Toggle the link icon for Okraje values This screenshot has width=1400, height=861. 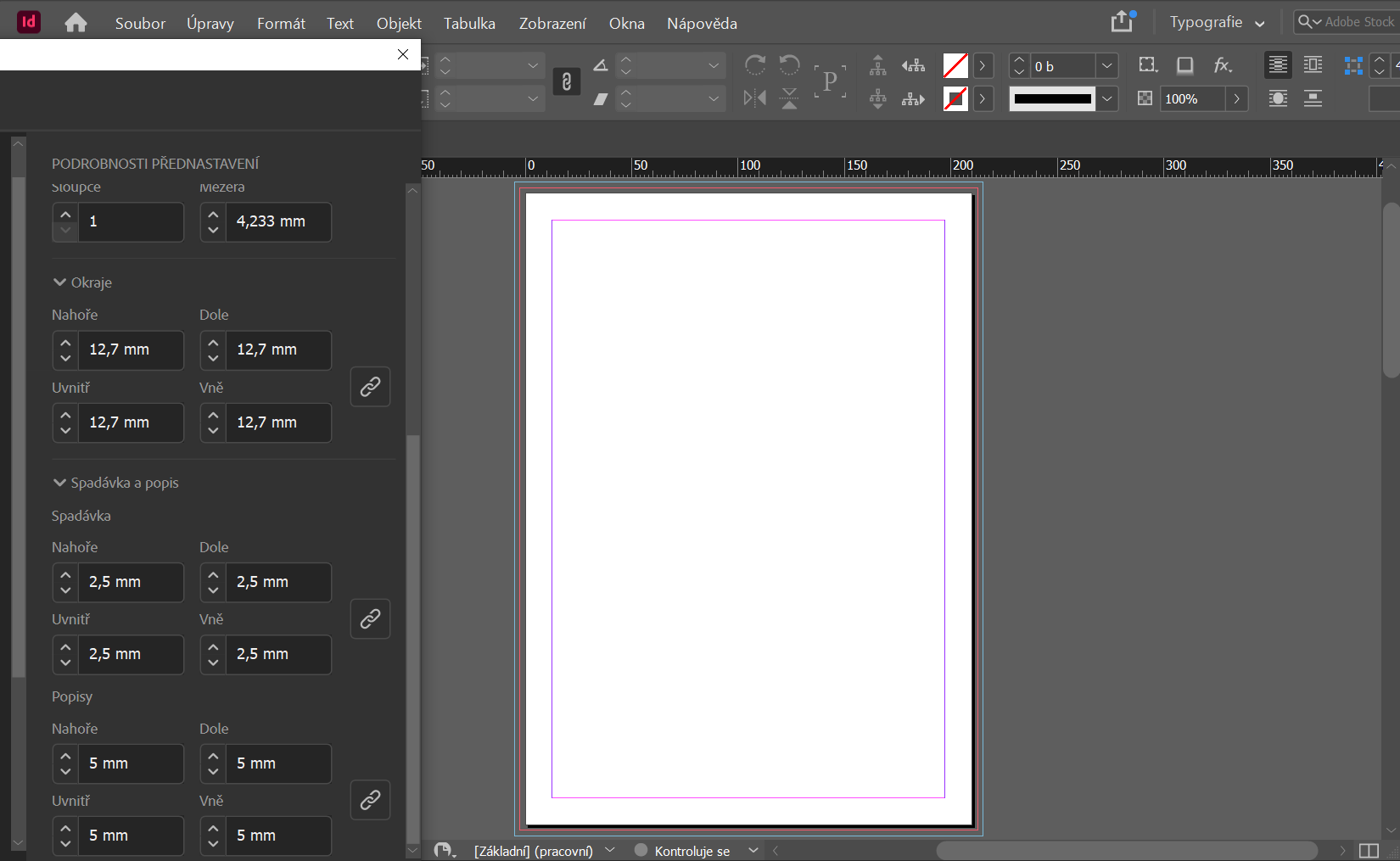pyautogui.click(x=370, y=387)
